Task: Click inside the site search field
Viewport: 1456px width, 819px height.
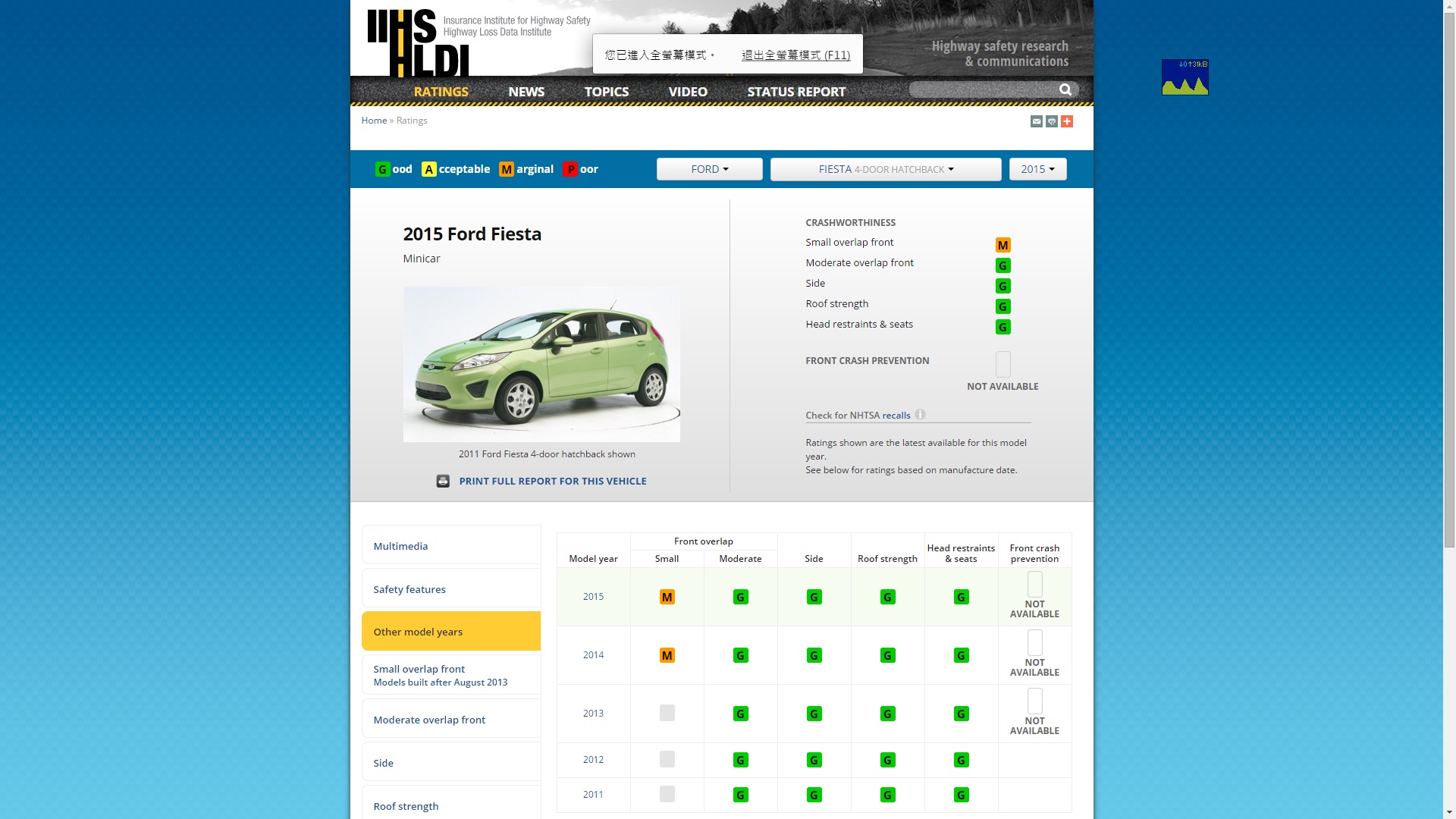Action: pos(982,89)
